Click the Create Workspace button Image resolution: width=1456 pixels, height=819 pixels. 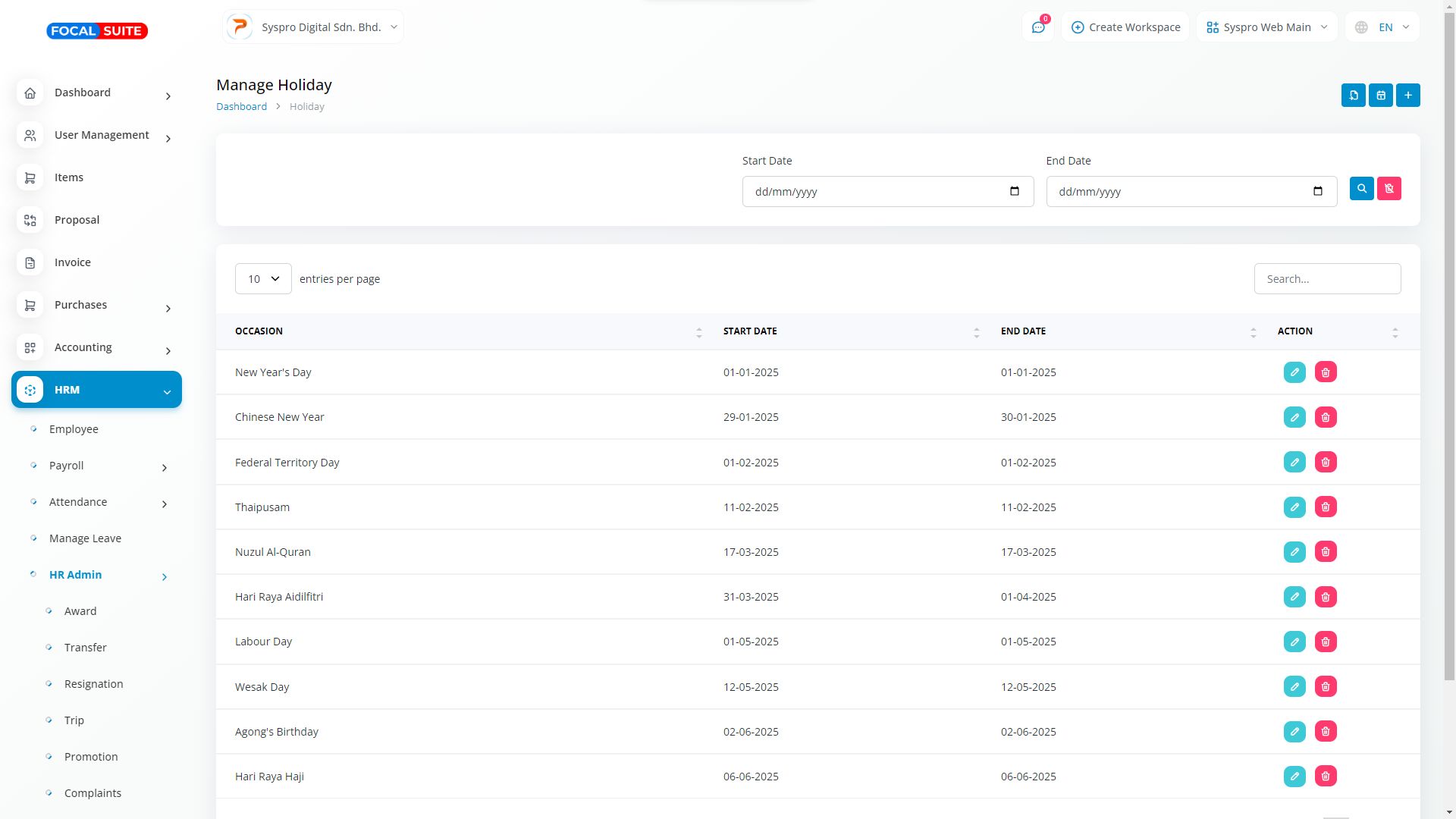1125,27
